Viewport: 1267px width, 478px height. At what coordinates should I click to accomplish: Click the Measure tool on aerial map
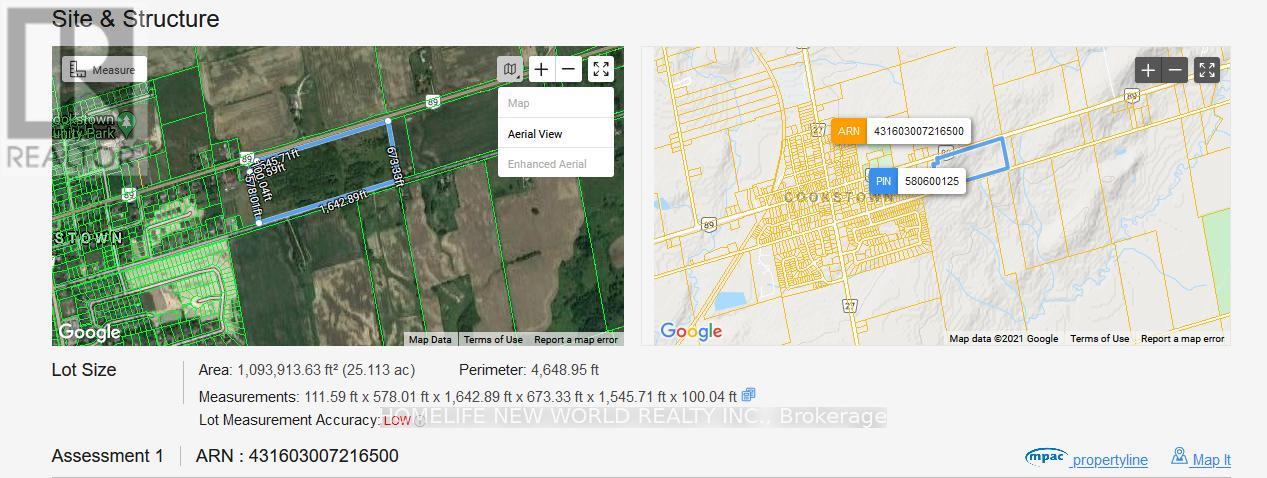(105, 69)
